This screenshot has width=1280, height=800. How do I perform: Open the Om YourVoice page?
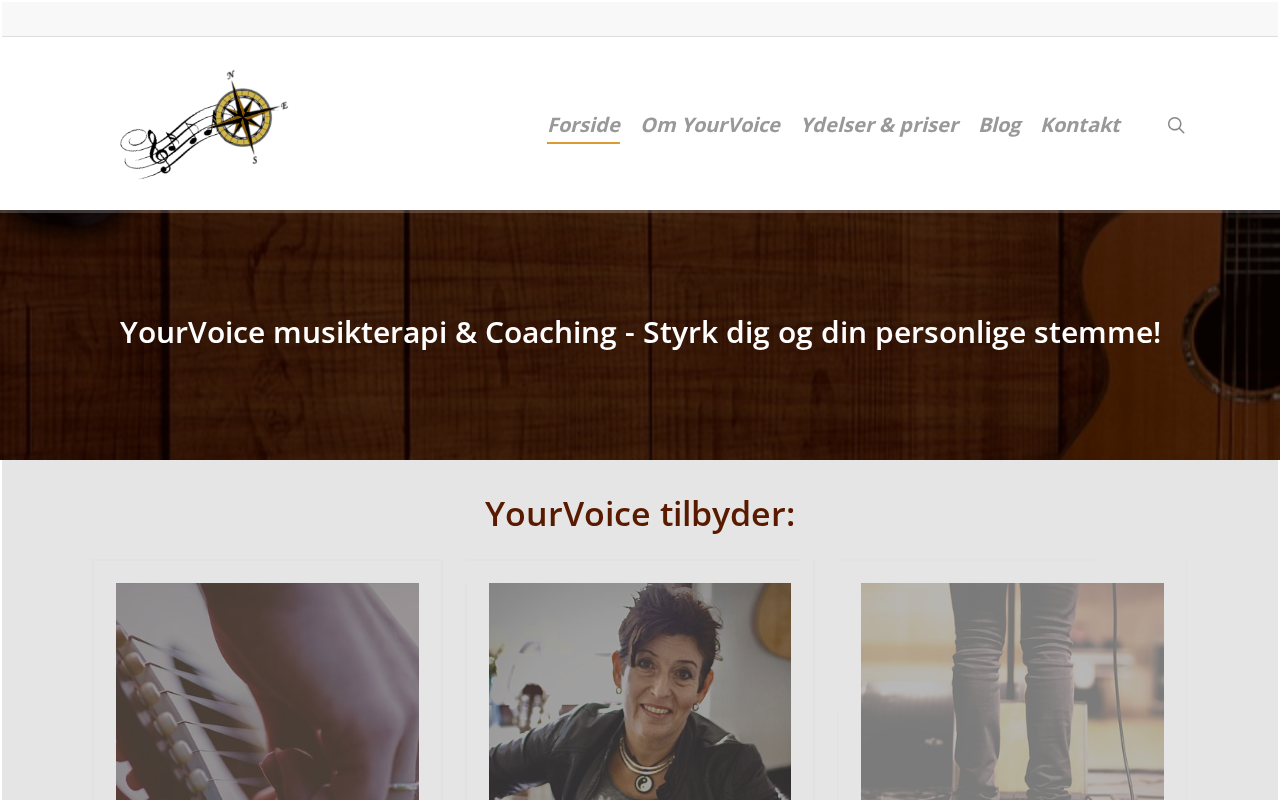[710, 124]
